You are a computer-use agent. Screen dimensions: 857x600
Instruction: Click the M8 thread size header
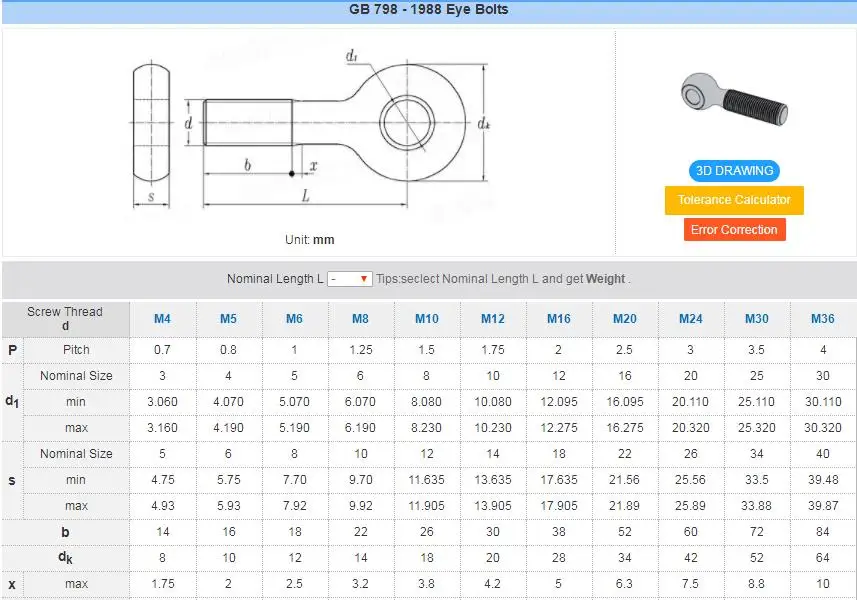360,319
